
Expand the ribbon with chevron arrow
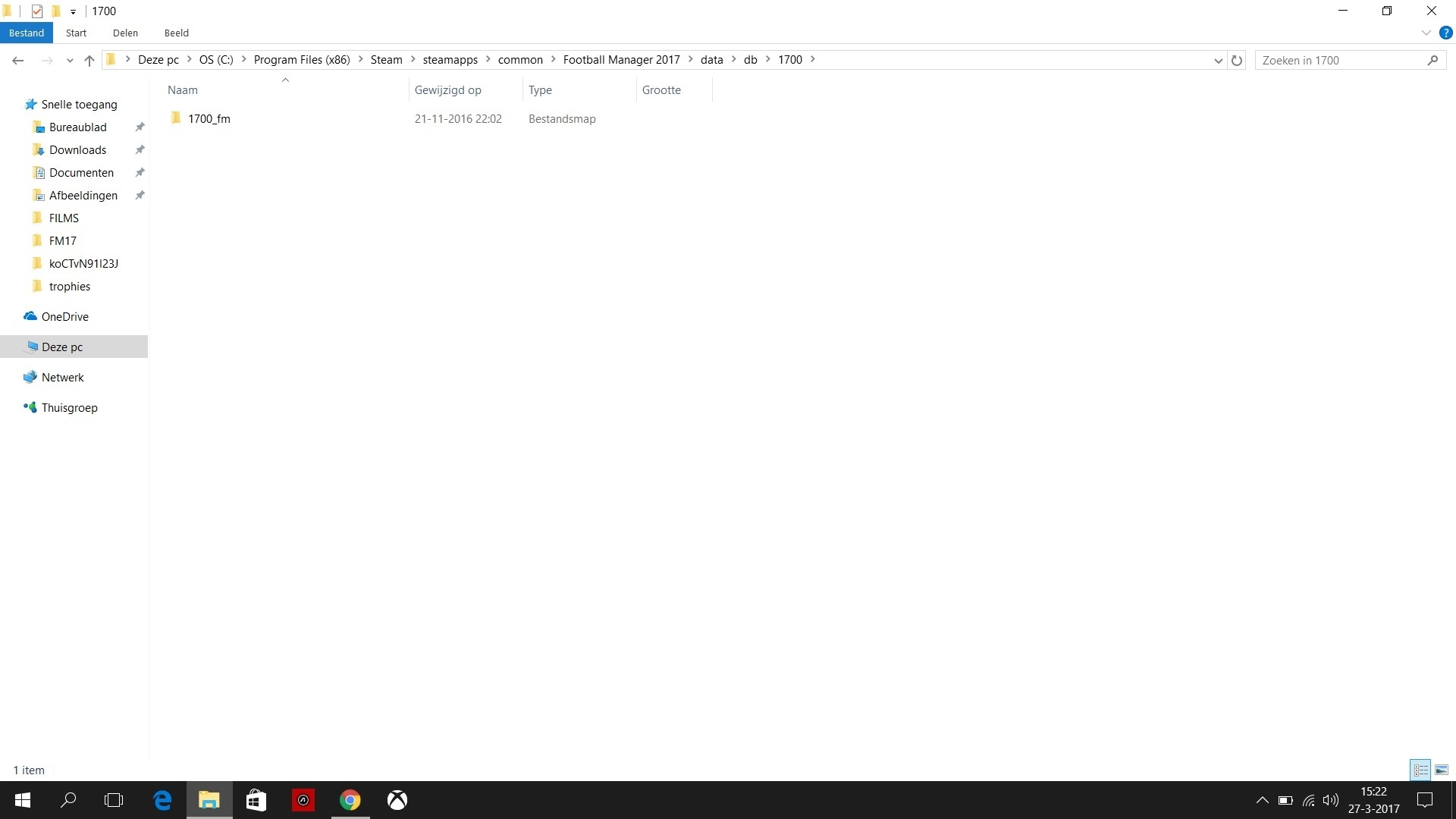point(1426,33)
